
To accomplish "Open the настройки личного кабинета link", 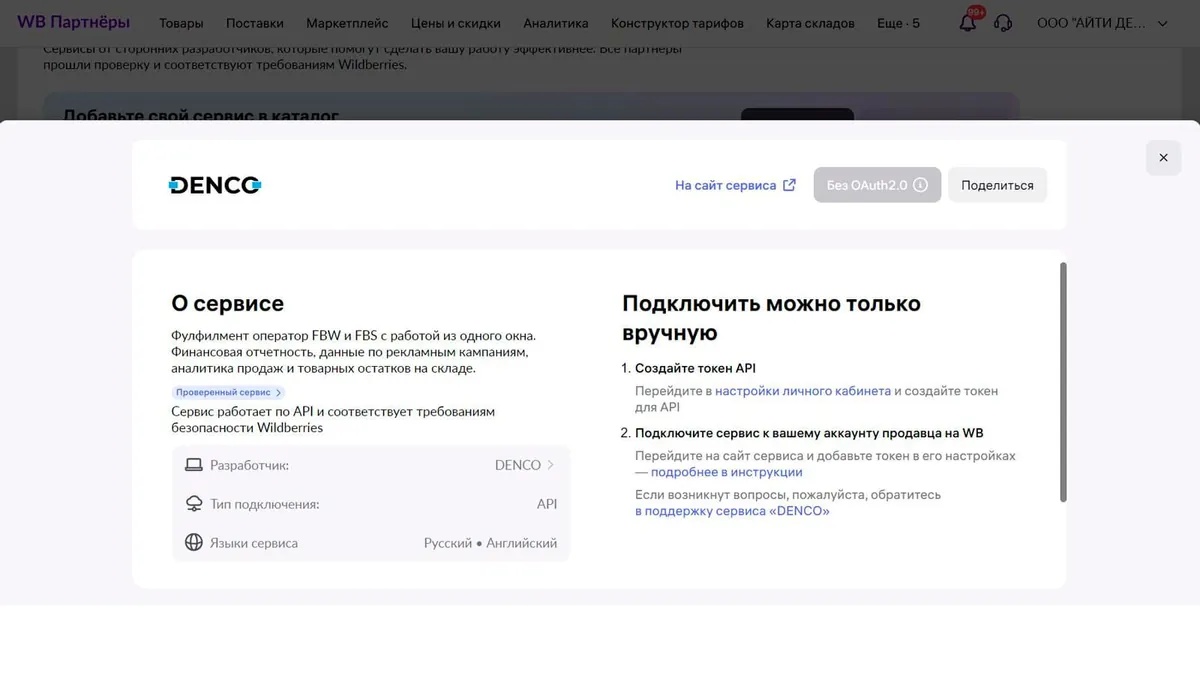I will 803,391.
